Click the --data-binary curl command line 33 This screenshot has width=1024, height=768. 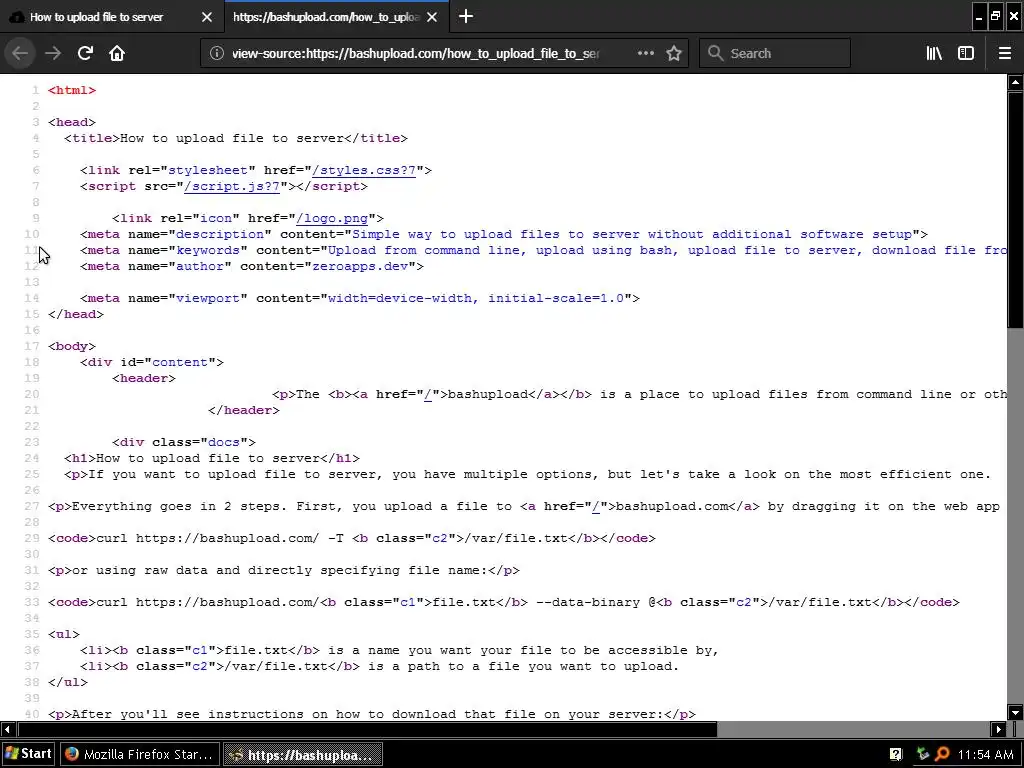tap(504, 603)
